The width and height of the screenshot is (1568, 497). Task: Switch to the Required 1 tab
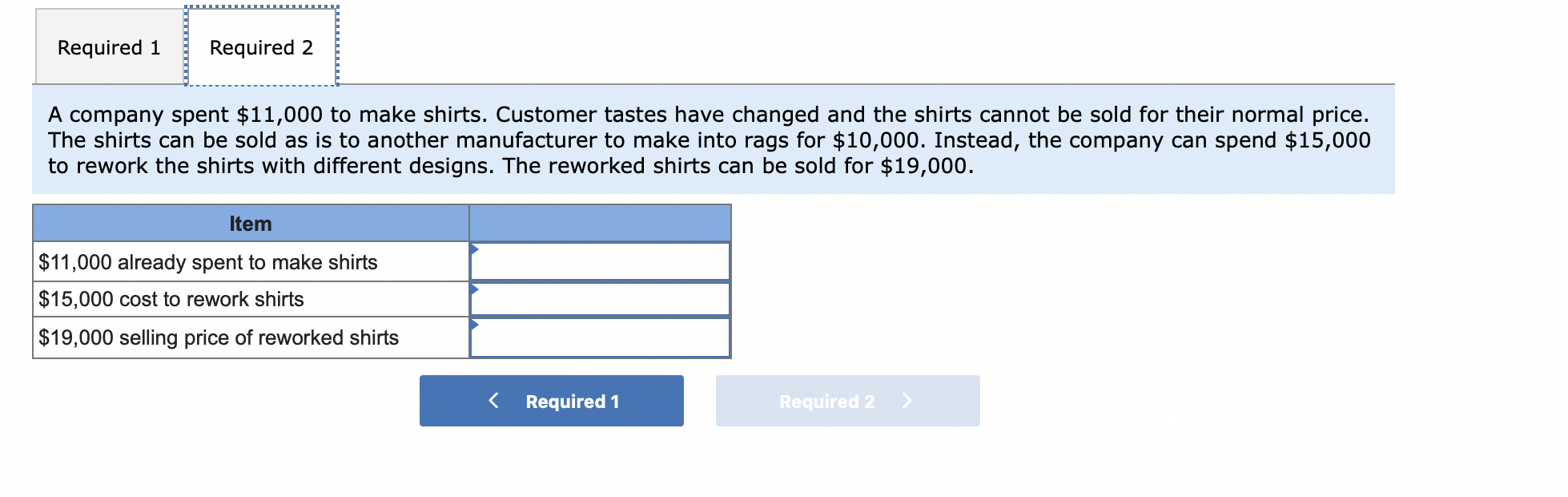click(x=110, y=47)
